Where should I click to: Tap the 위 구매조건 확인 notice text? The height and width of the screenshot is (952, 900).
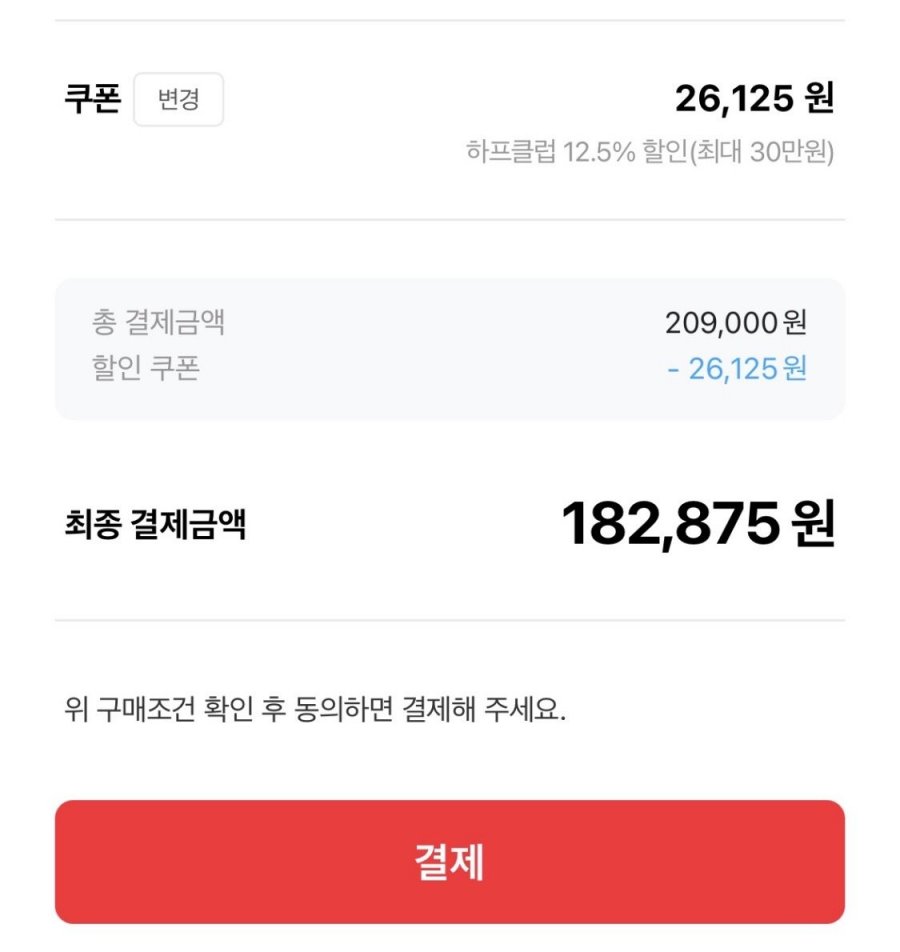pos(313,712)
